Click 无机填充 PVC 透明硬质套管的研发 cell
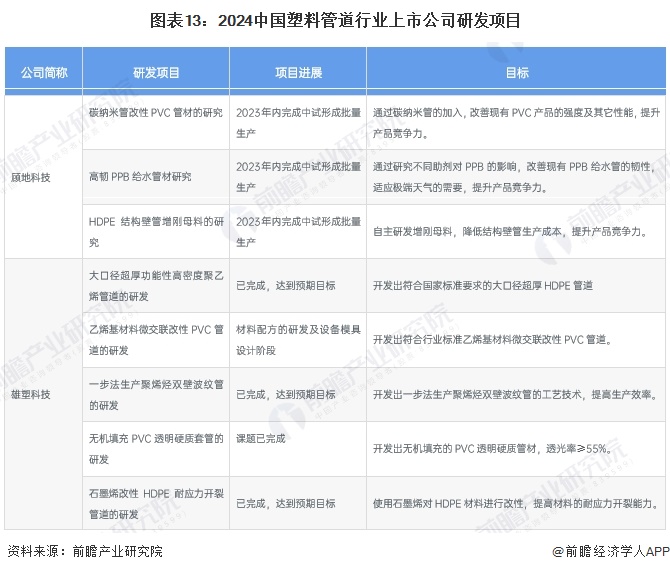The width and height of the screenshot is (670, 572). (156, 449)
